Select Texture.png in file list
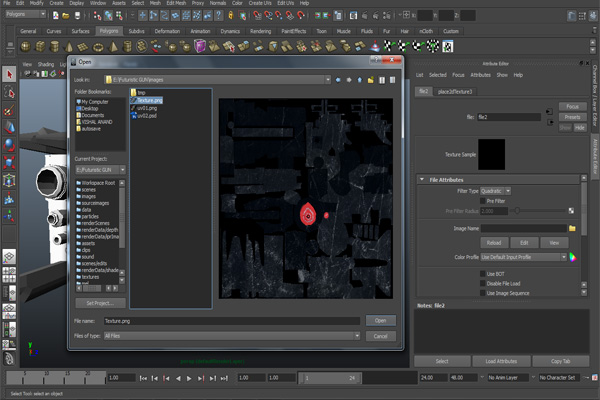 coord(147,100)
